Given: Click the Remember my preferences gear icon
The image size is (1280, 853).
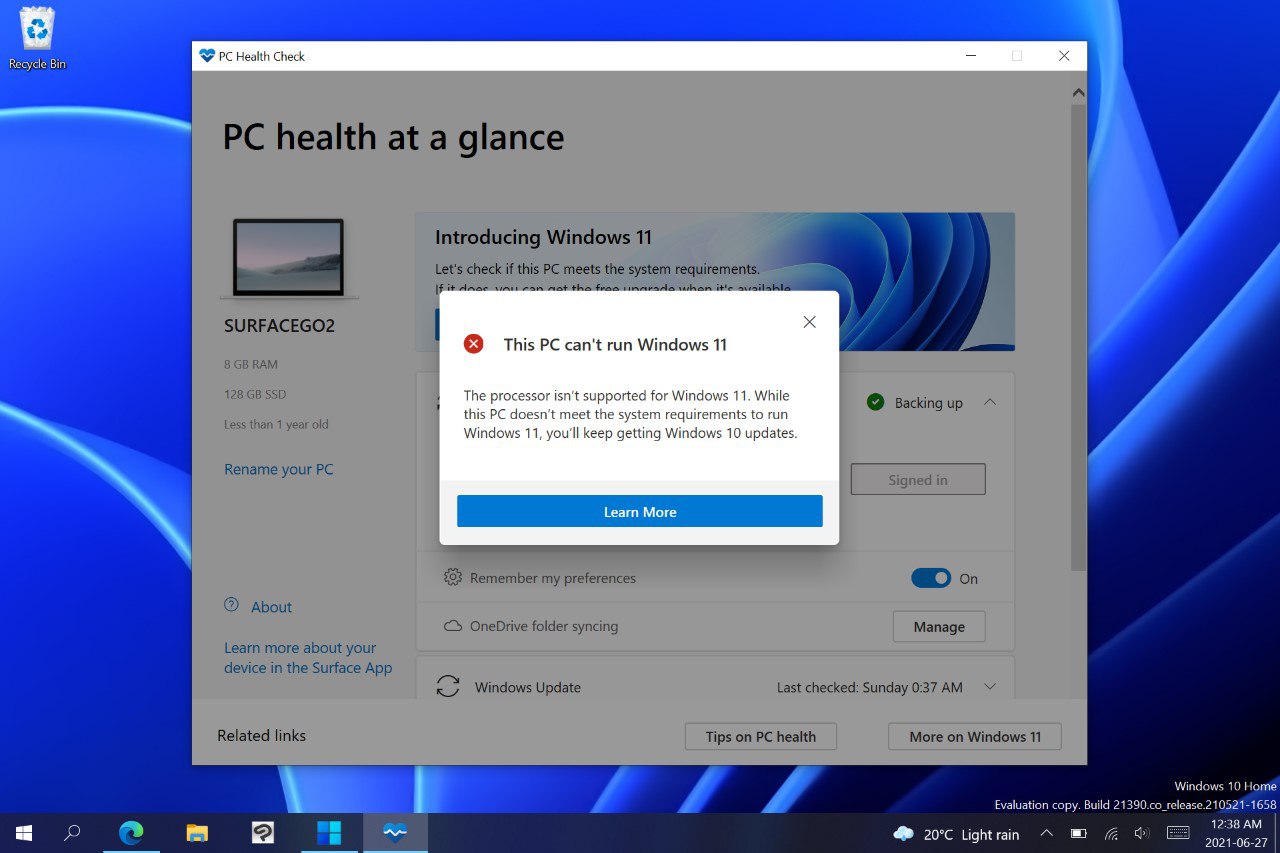Looking at the screenshot, I should pos(453,578).
